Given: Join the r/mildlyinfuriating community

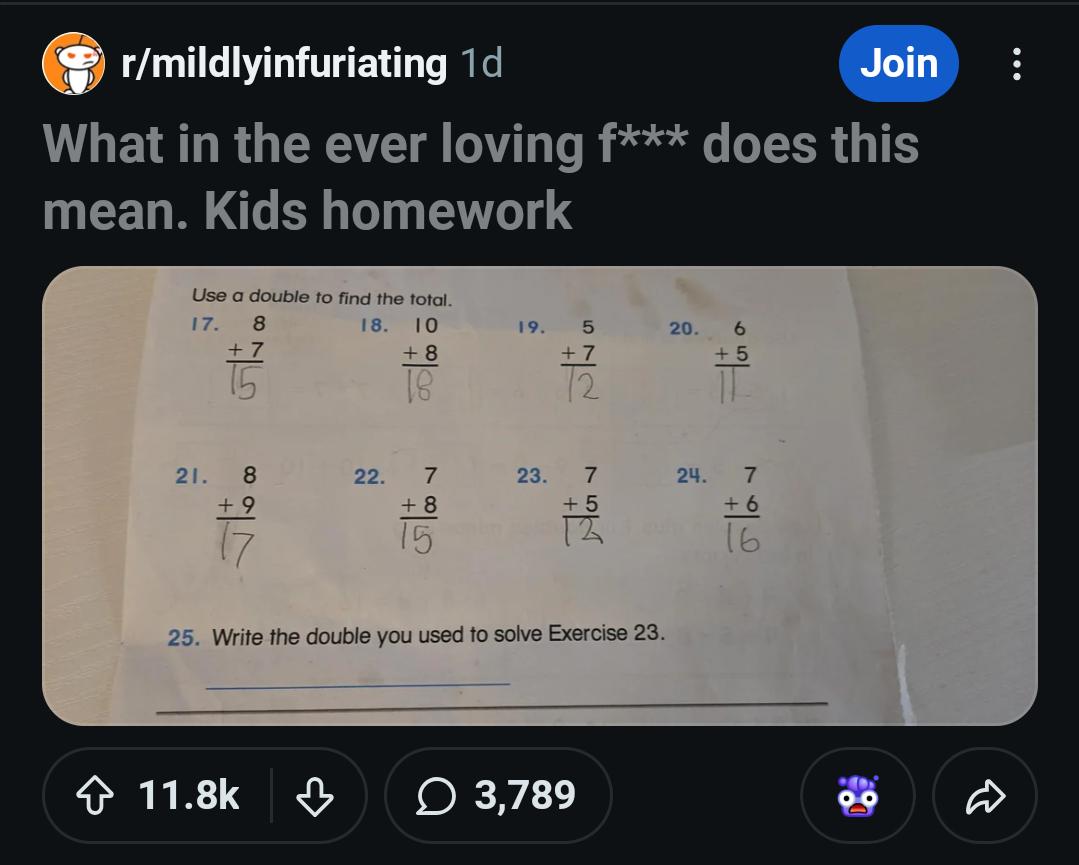Looking at the screenshot, I should tap(898, 64).
